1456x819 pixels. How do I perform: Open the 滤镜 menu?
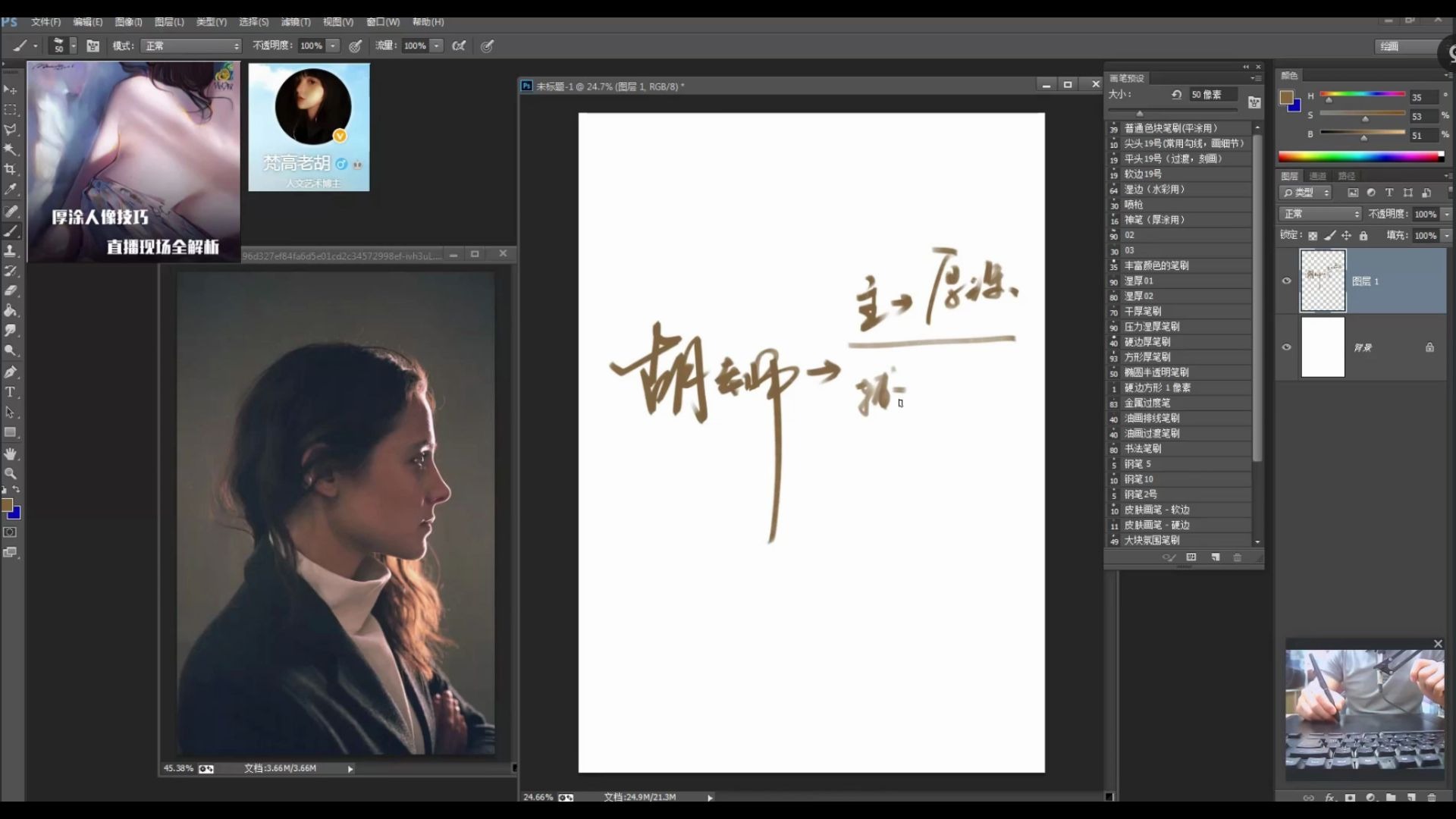pos(295,22)
